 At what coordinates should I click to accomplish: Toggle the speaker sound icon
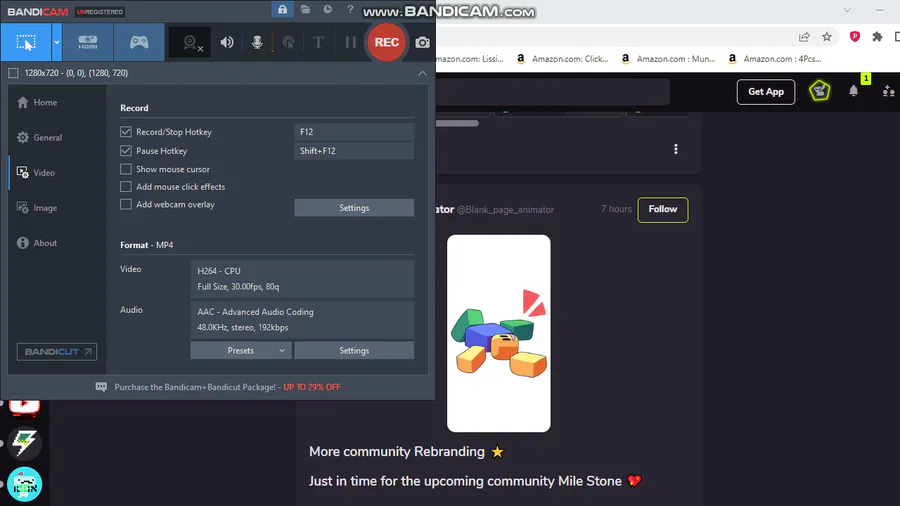(227, 42)
